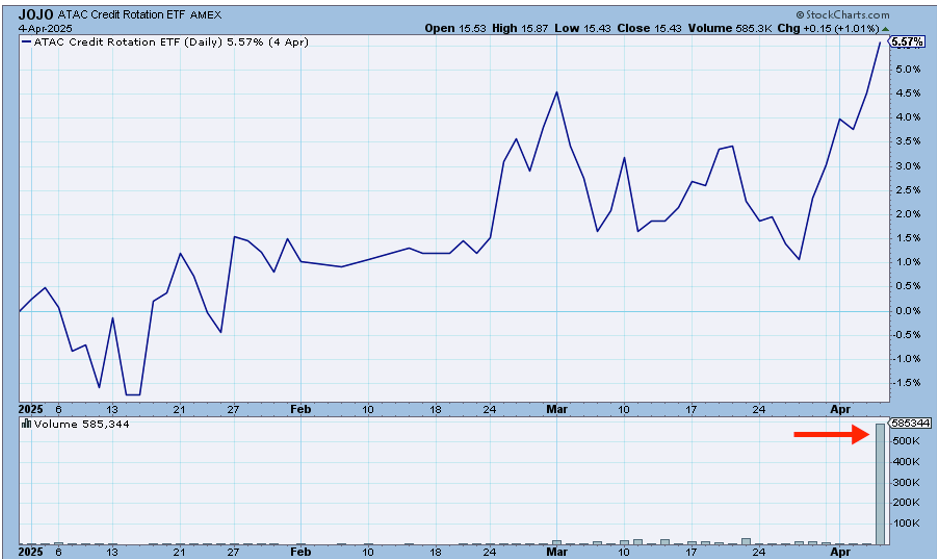Click the 1.0% y-axis label
The image size is (940, 559).
click(x=909, y=262)
